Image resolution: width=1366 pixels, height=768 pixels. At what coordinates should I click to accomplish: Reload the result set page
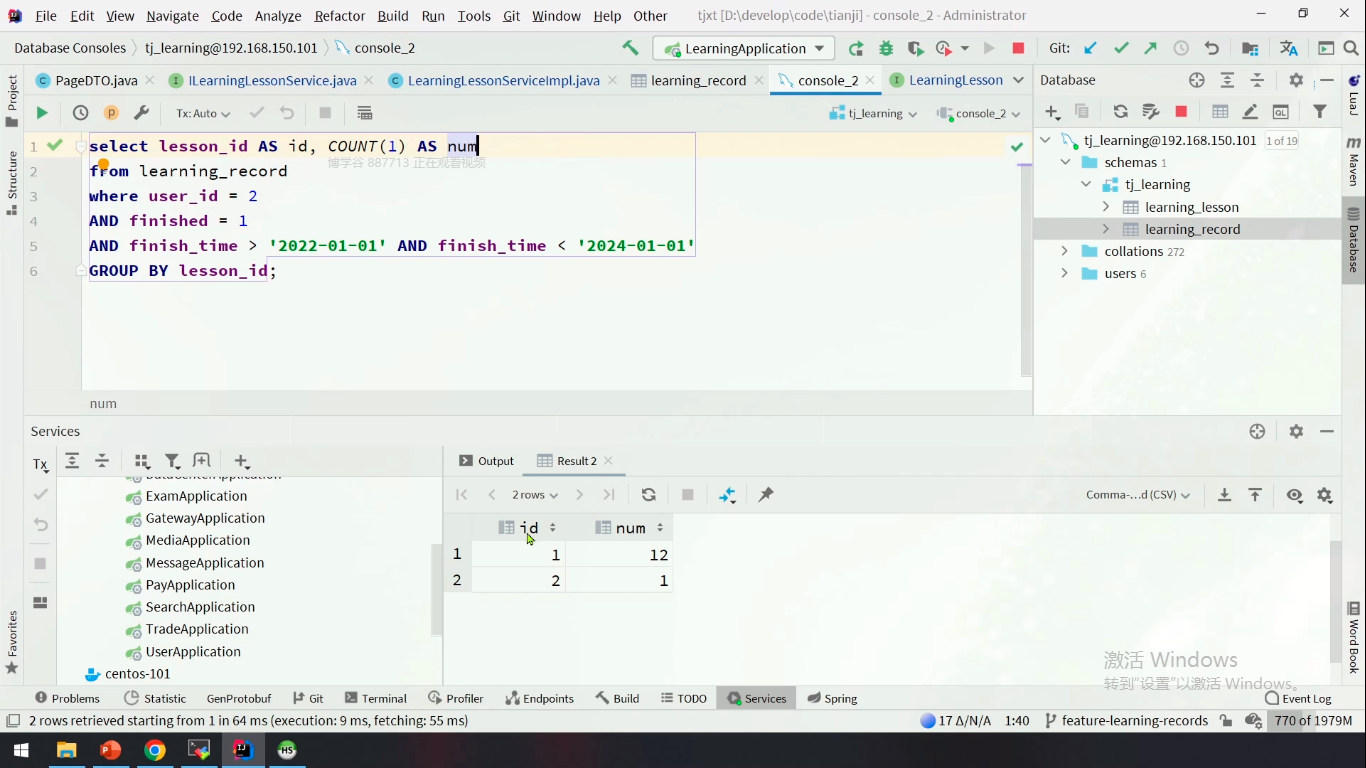pos(648,495)
